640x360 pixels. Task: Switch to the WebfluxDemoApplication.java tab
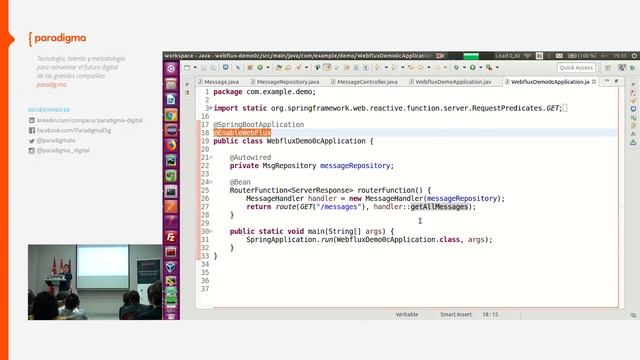[x=451, y=82]
